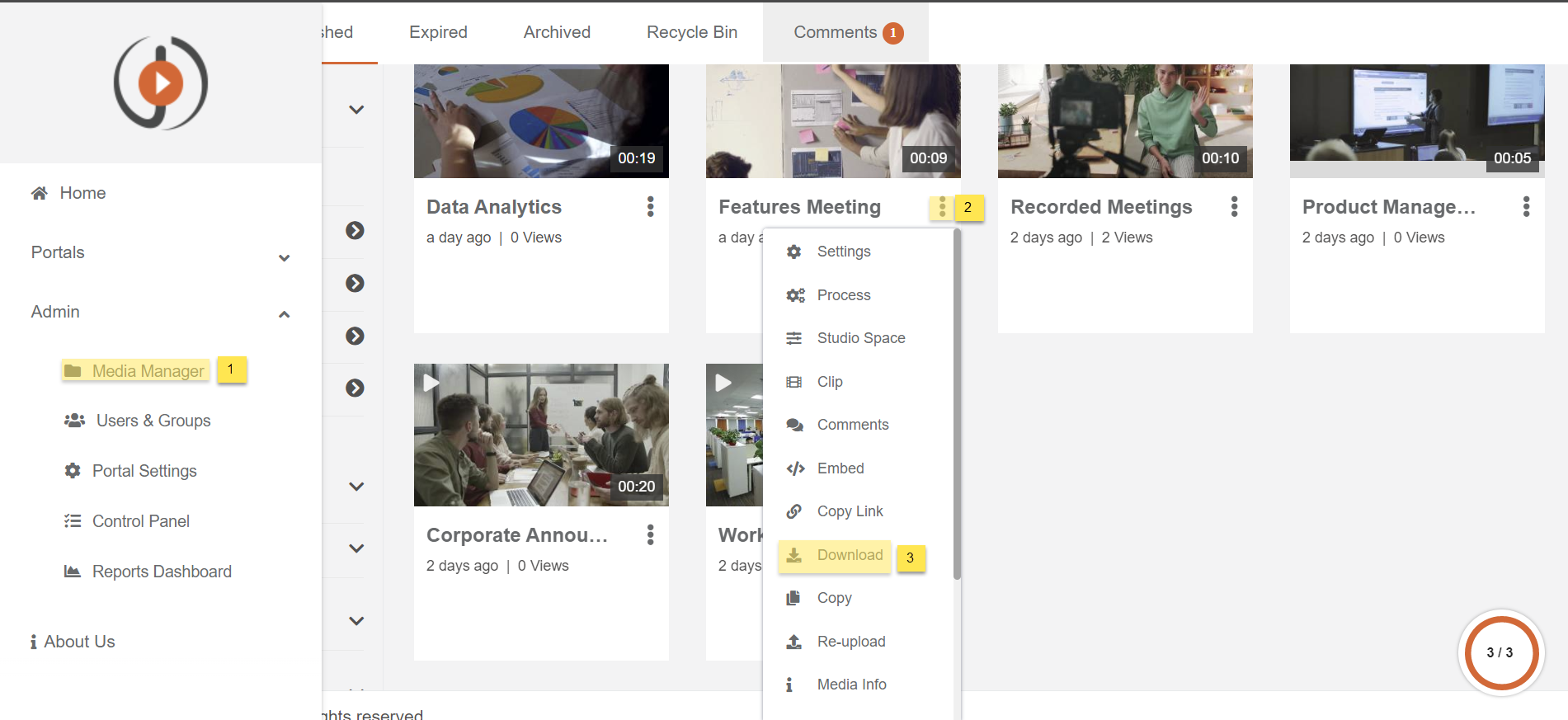Expand the topmost filter chevron
The image size is (1568, 720).
[356, 110]
